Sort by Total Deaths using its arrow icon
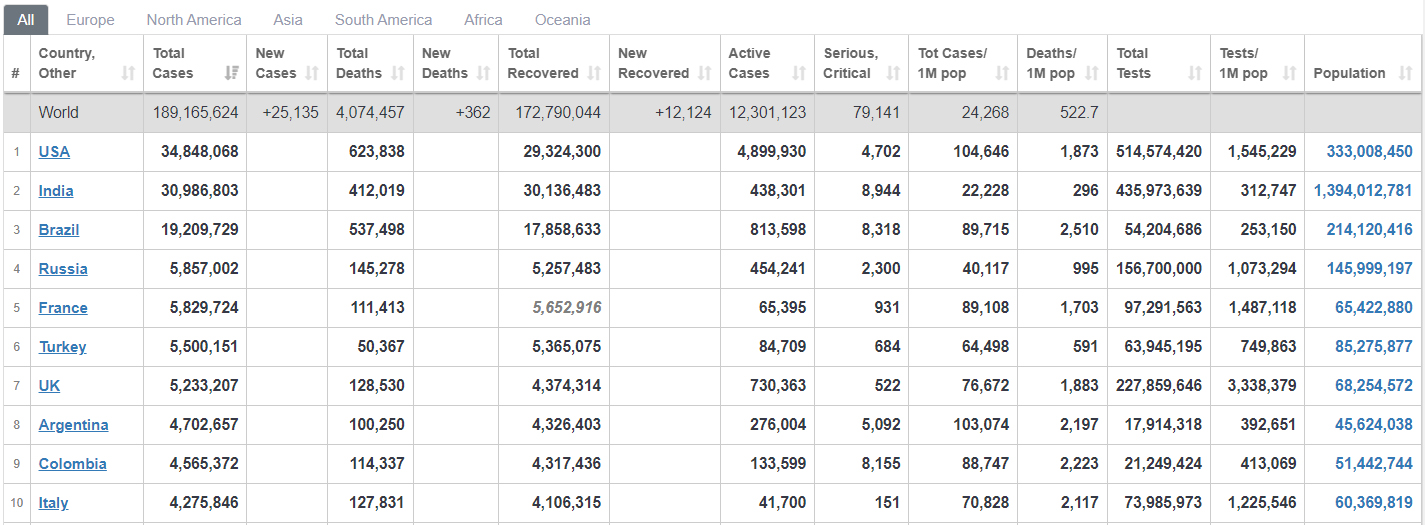Image resolution: width=1425 pixels, height=525 pixels. [x=398, y=73]
